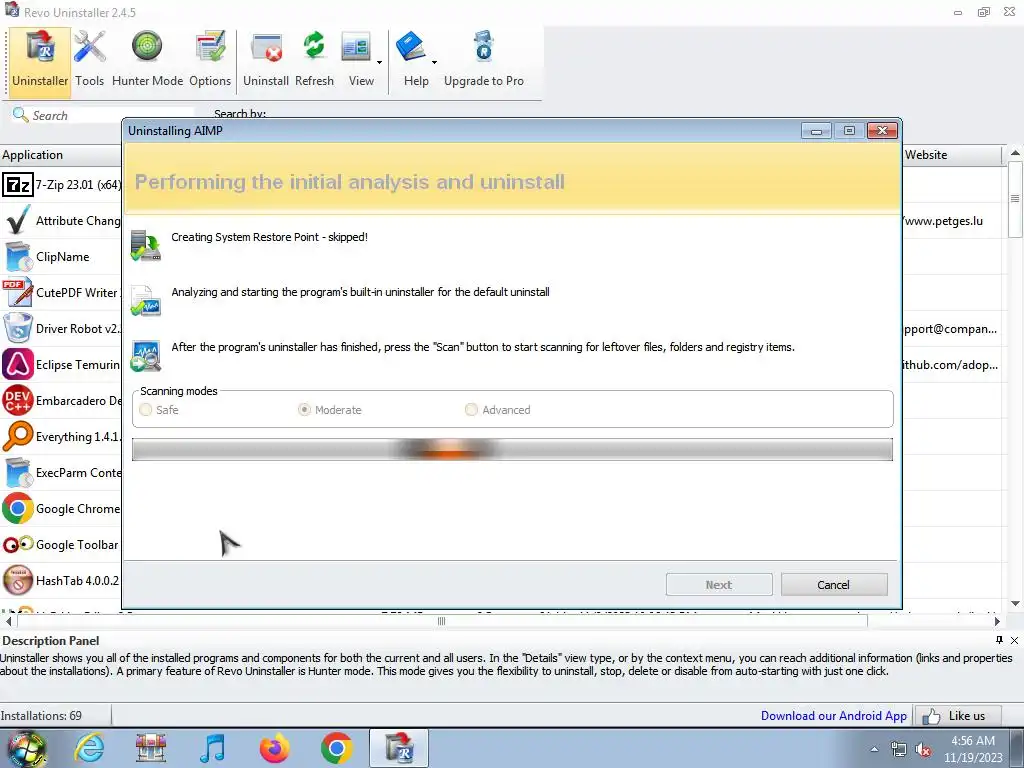Select the HashTab 4.0.0.2 icon
The width and height of the screenshot is (1024, 768).
(18, 581)
